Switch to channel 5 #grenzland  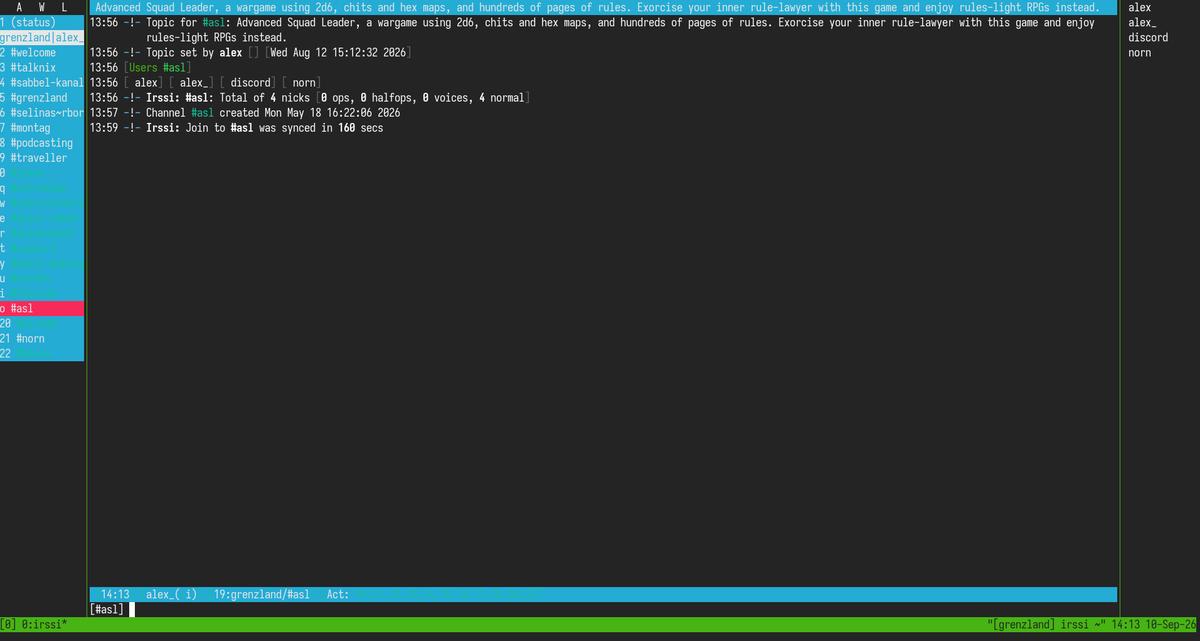42,97
